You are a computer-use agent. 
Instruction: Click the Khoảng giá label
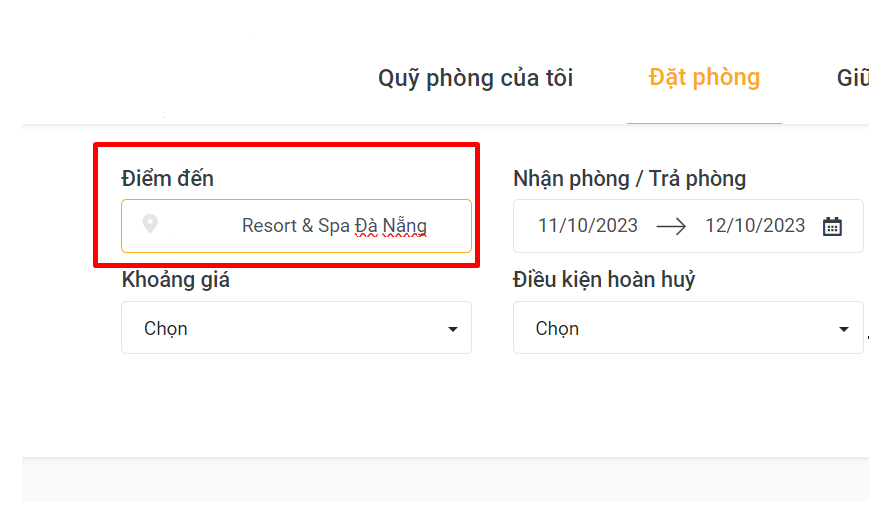coord(175,280)
